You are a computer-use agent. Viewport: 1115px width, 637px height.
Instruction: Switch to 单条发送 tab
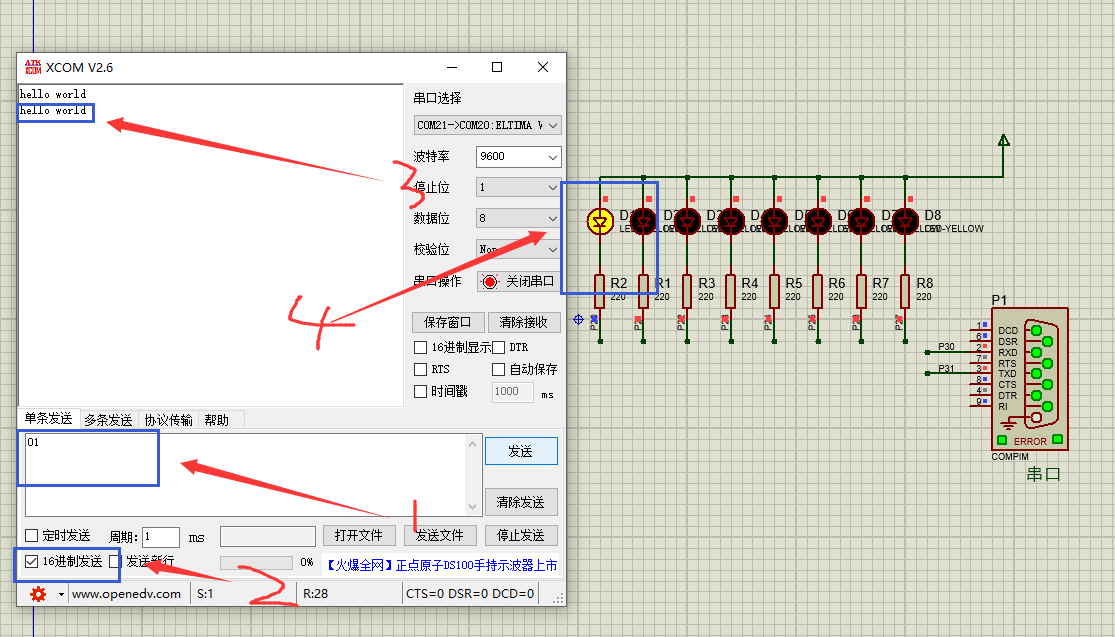48,418
